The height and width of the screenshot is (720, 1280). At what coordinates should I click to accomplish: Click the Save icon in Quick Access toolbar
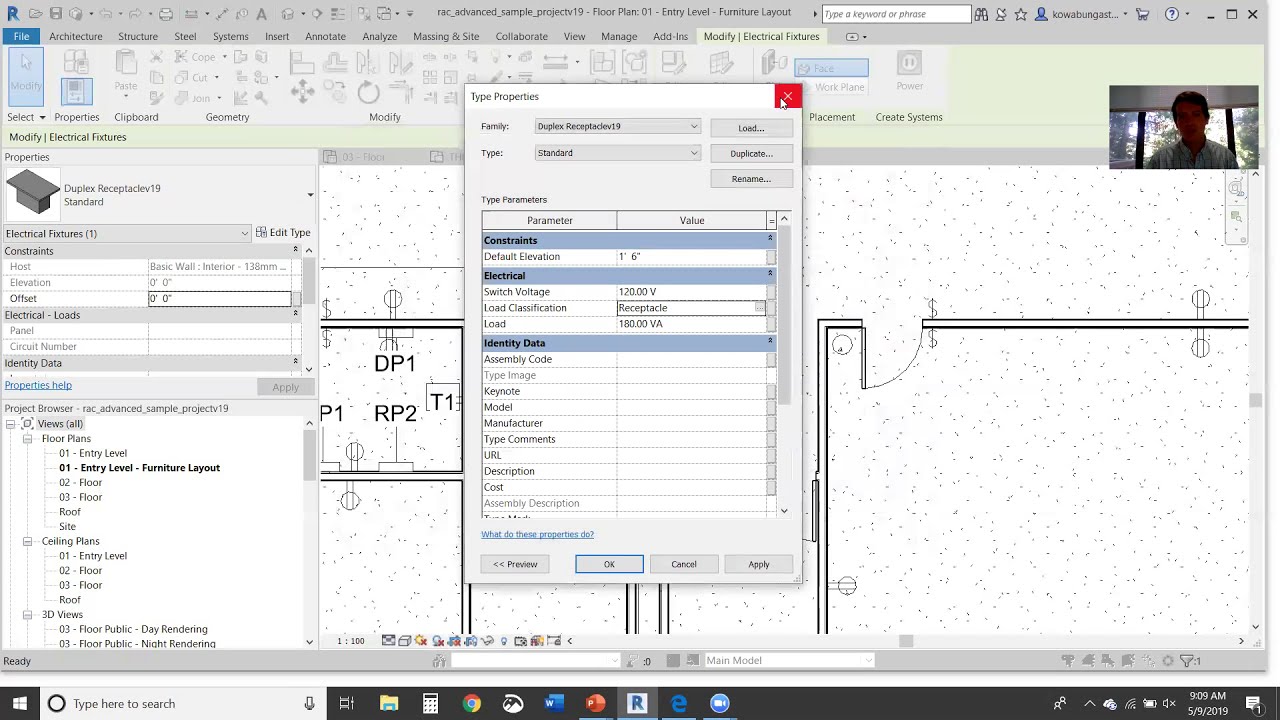(x=56, y=14)
